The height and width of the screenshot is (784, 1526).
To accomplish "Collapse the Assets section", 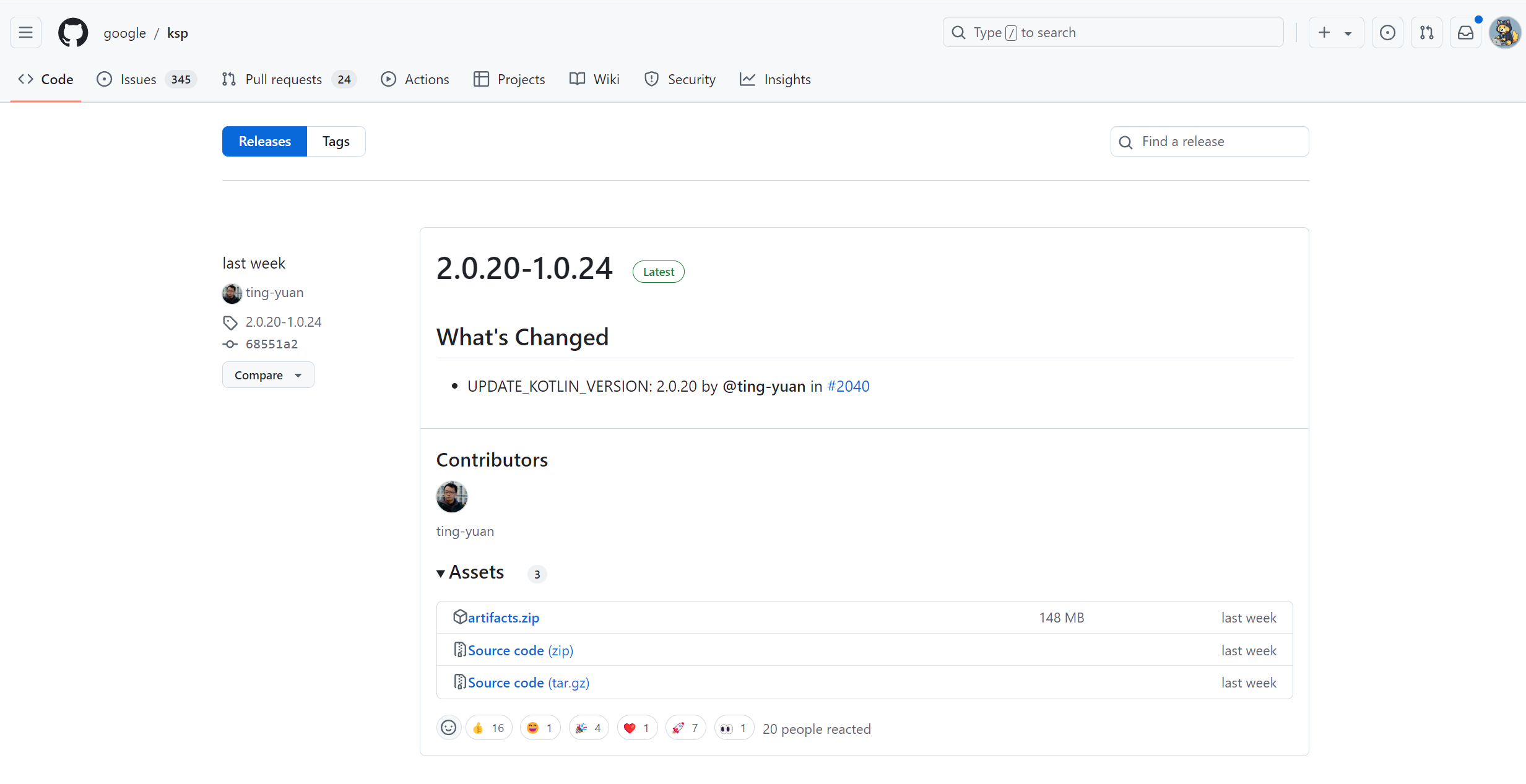I will [x=470, y=572].
